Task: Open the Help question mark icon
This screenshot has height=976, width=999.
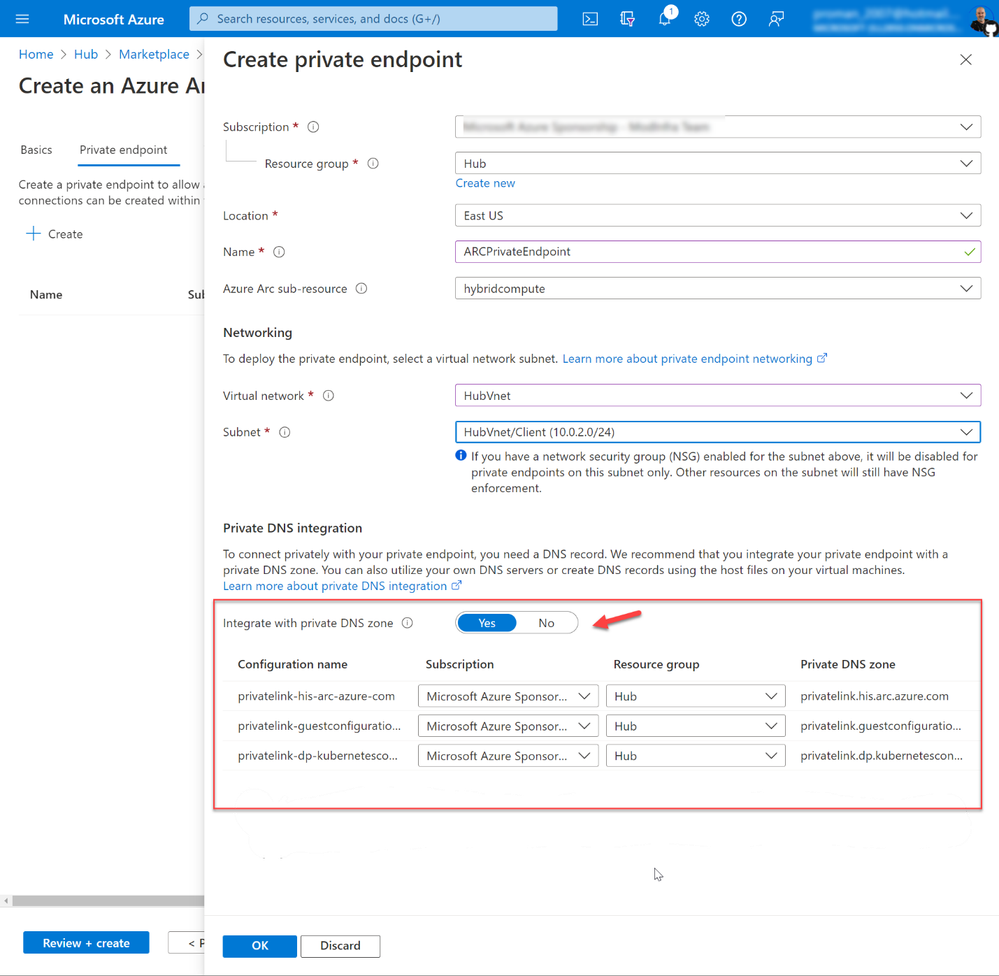Action: (738, 19)
